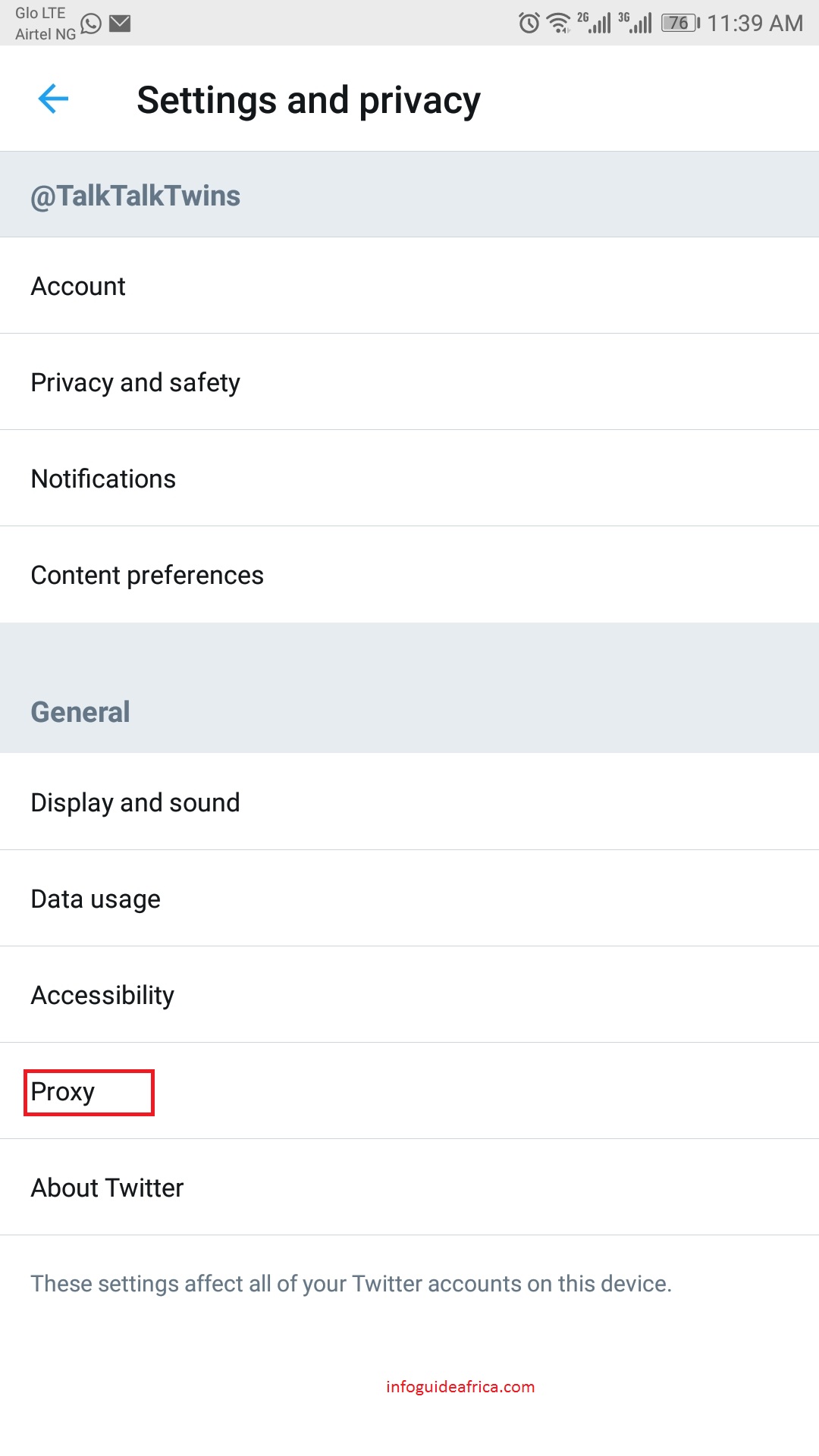
Task: Click the infoguideafrica.com link
Action: (460, 1387)
